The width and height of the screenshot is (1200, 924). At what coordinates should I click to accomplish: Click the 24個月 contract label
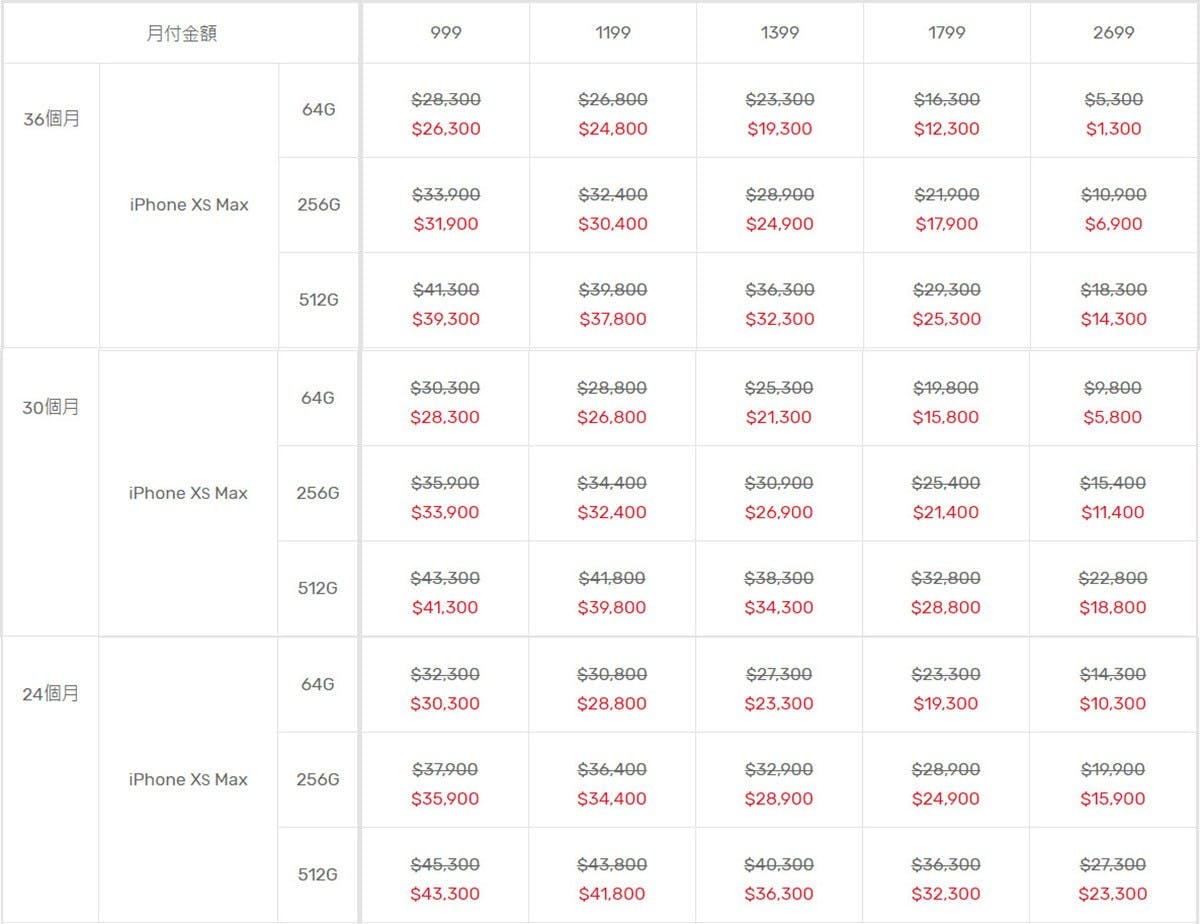point(51,693)
